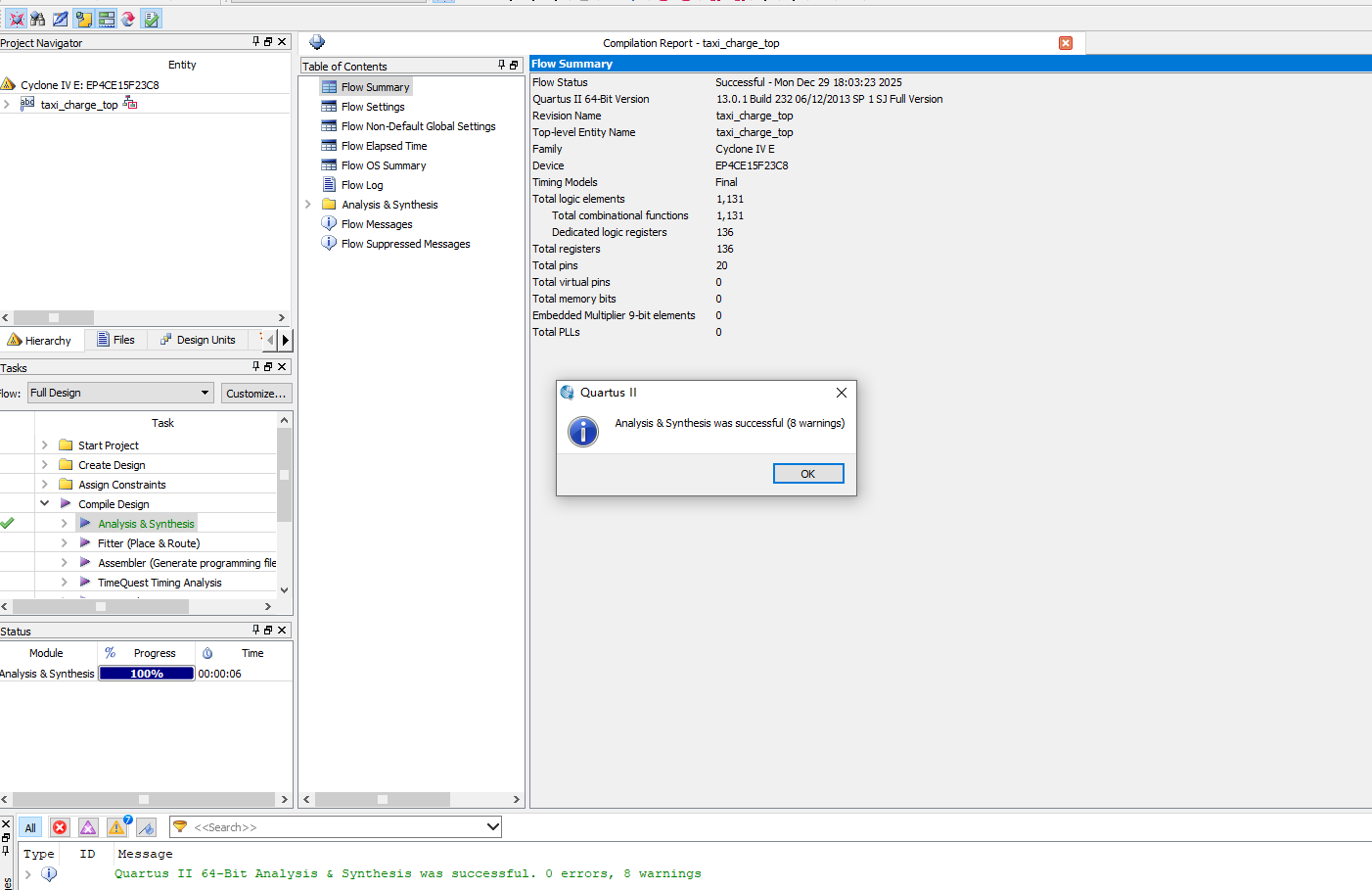Image resolution: width=1372 pixels, height=890 pixels.
Task: Open the Flow dropdown showing Full Design
Action: (x=120, y=393)
